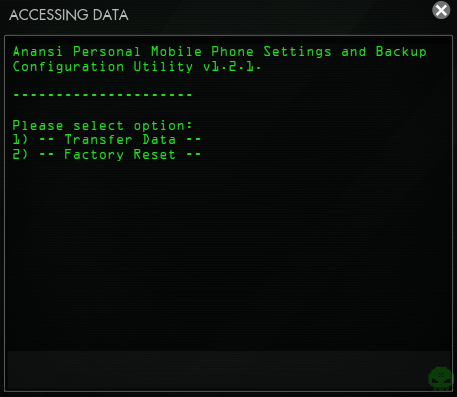Close the Accessing Data window
This screenshot has height=397, width=457.
441,10
